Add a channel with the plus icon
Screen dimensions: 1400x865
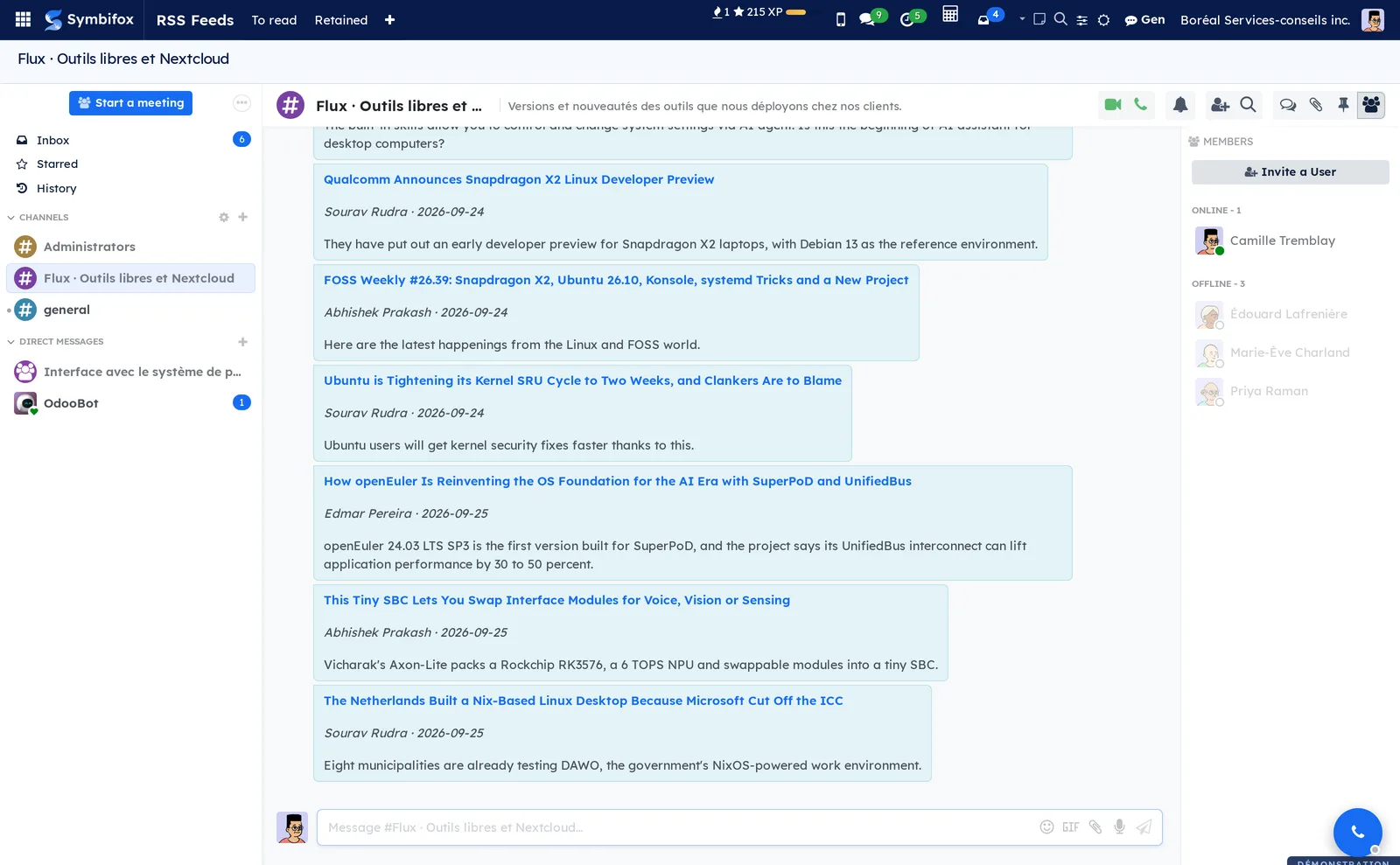[243, 217]
